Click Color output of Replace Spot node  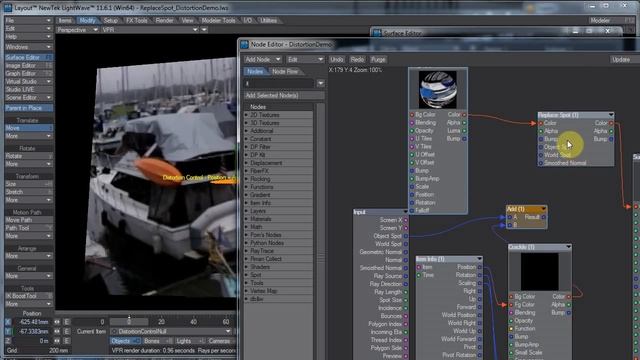point(611,123)
